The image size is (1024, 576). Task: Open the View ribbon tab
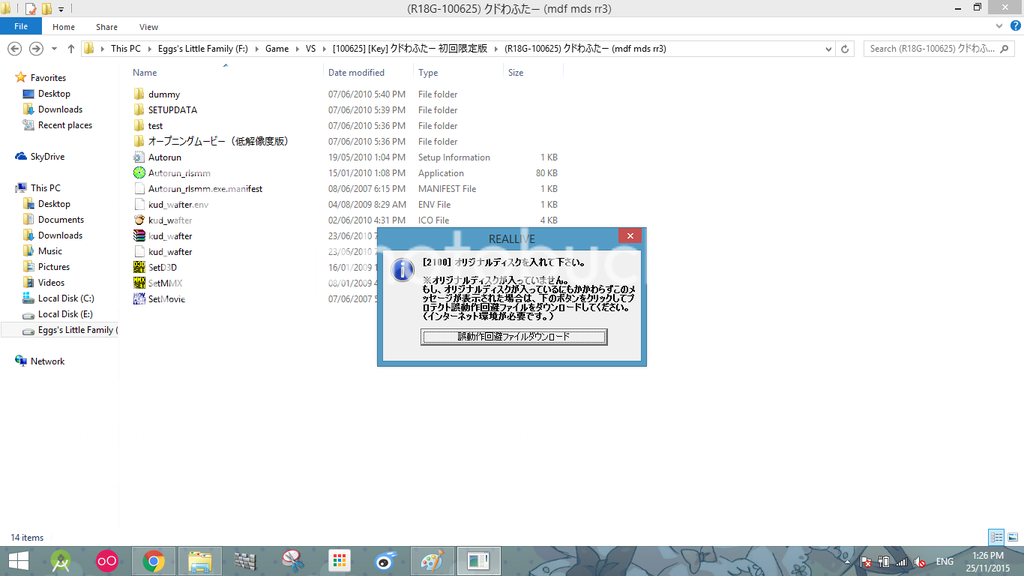[148, 27]
